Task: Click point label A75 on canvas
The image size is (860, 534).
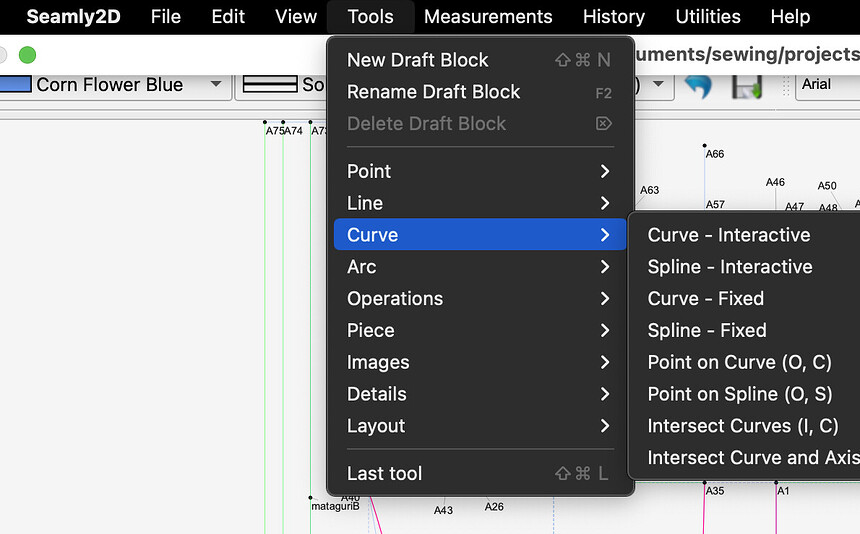Action: pos(275,130)
